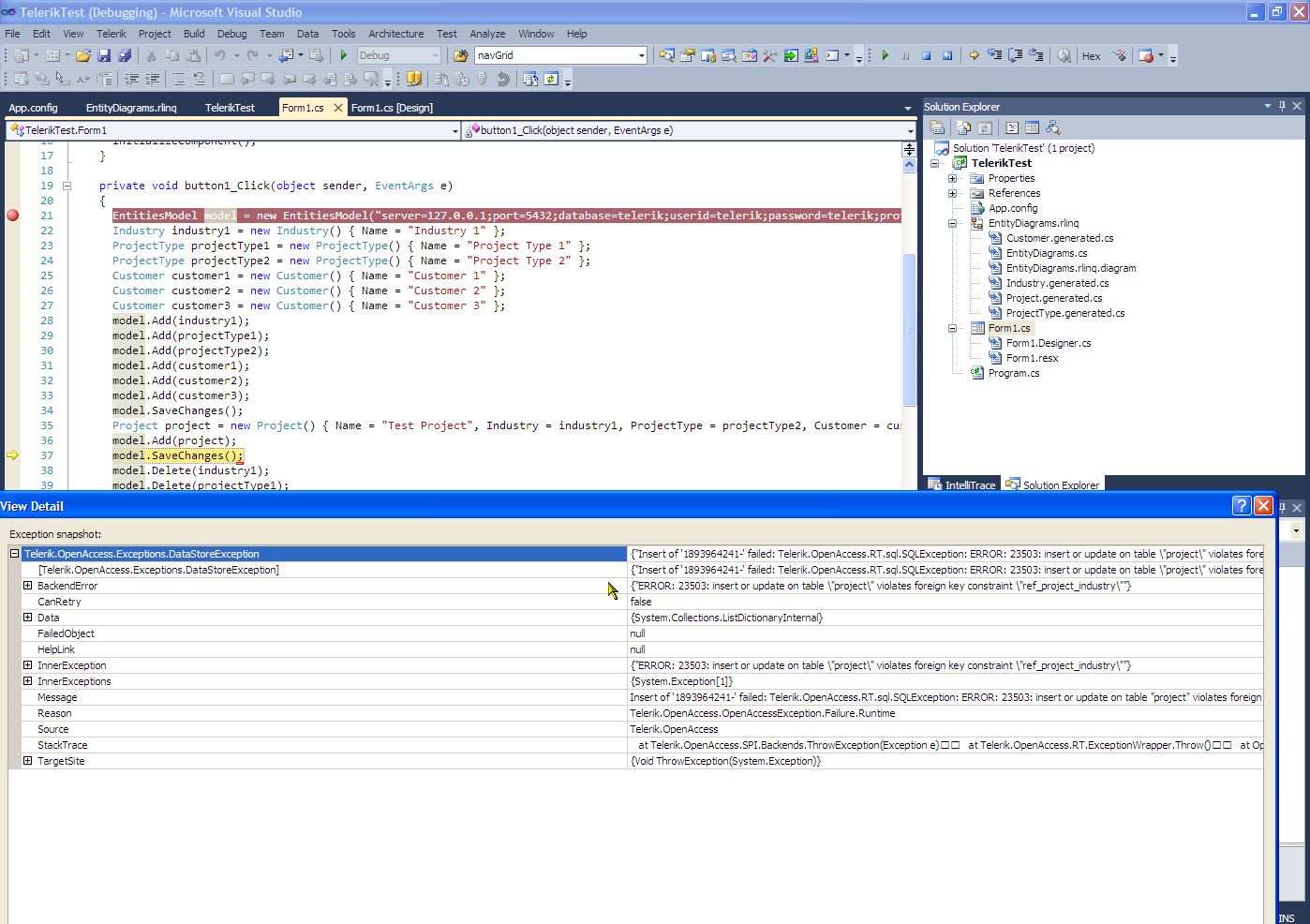
Task: Click the code editor vertical scrollbar thumb
Action: tap(909, 328)
